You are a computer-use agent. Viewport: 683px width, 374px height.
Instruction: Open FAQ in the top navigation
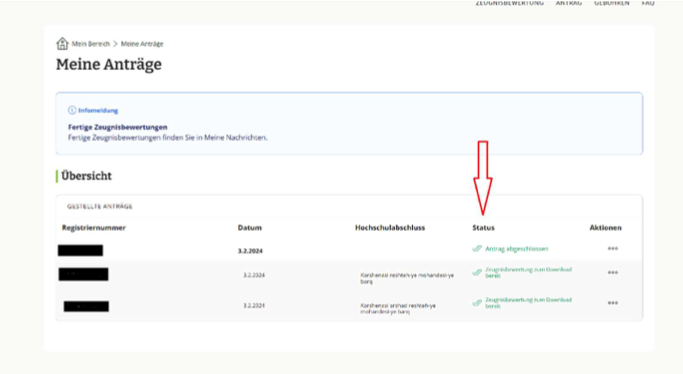tap(648, 3)
